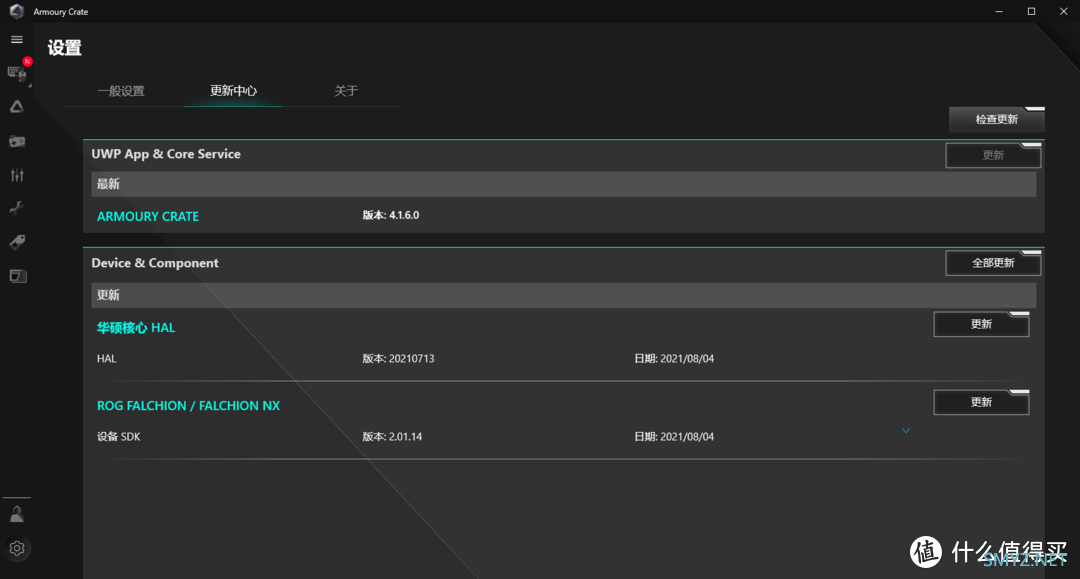Image resolution: width=1080 pixels, height=579 pixels.
Task: Open the hamburger menu in sidebar
Action: pos(17,39)
